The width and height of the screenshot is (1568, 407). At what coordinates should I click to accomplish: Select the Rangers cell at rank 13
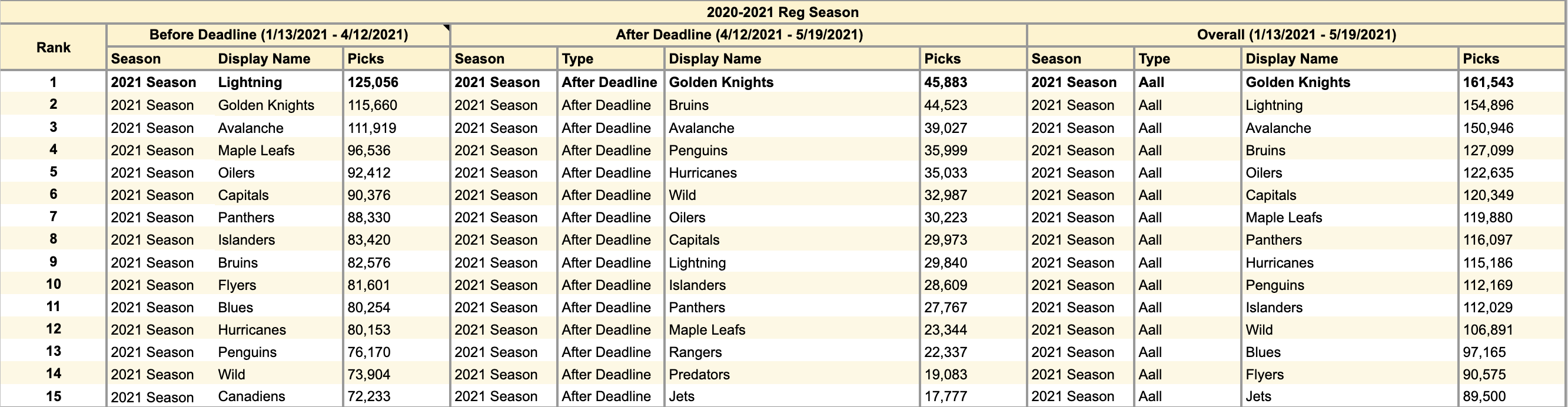(792, 352)
